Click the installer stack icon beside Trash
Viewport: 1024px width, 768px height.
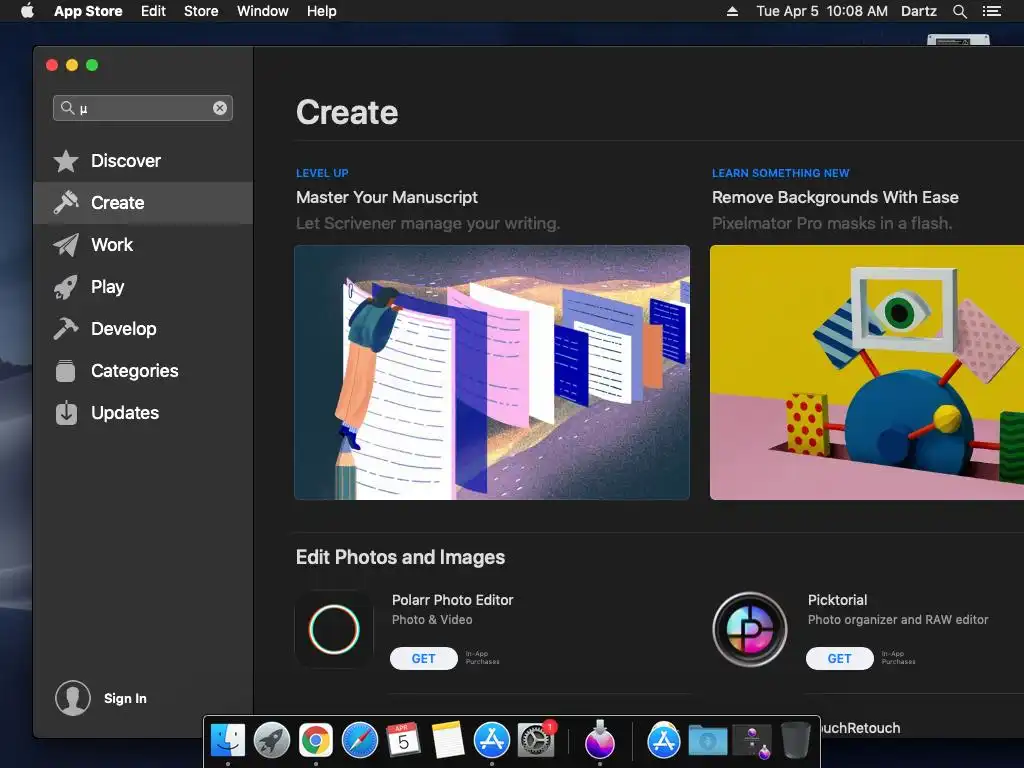pyautogui.click(x=752, y=741)
